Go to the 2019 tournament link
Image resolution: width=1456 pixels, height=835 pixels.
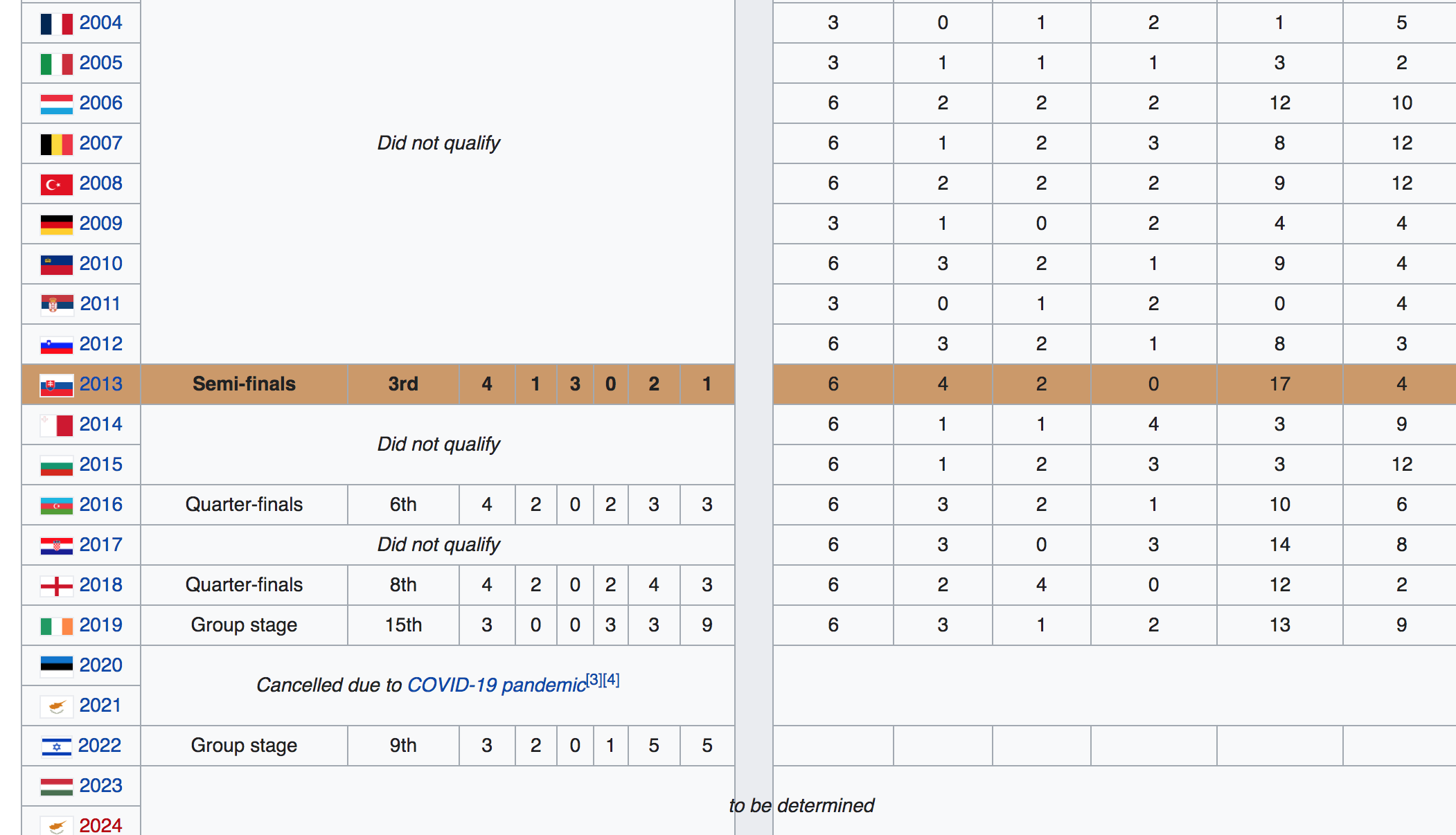pyautogui.click(x=100, y=625)
